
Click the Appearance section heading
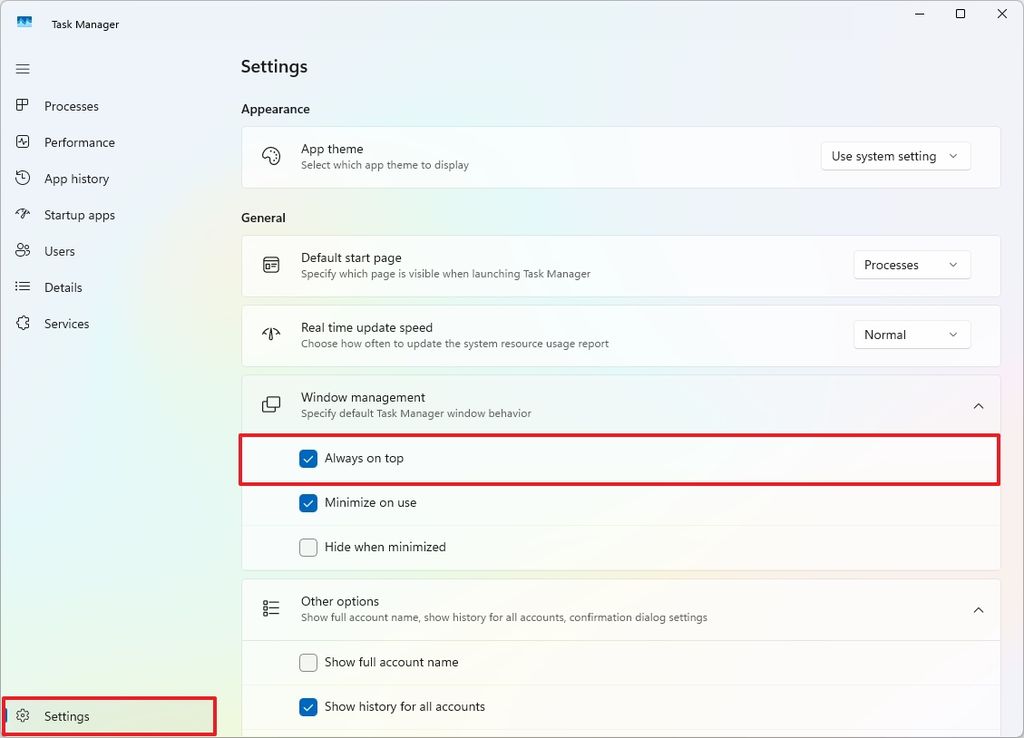point(275,109)
